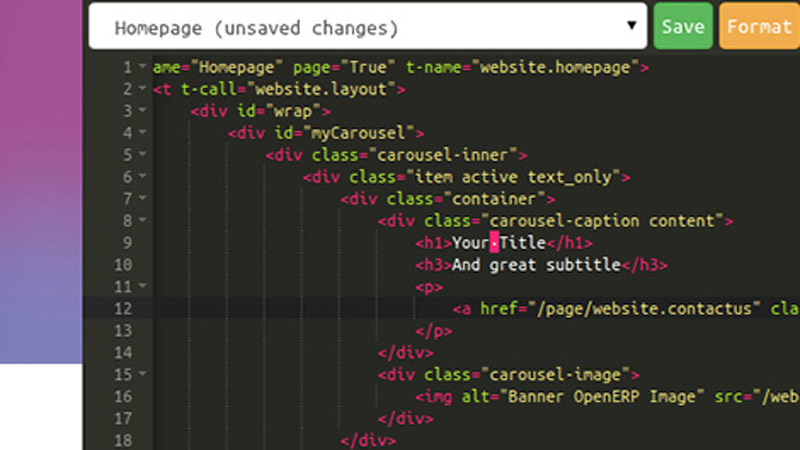This screenshot has height=450, width=800.
Task: Fold the carousel-caption div on line 8
Action: (143, 221)
